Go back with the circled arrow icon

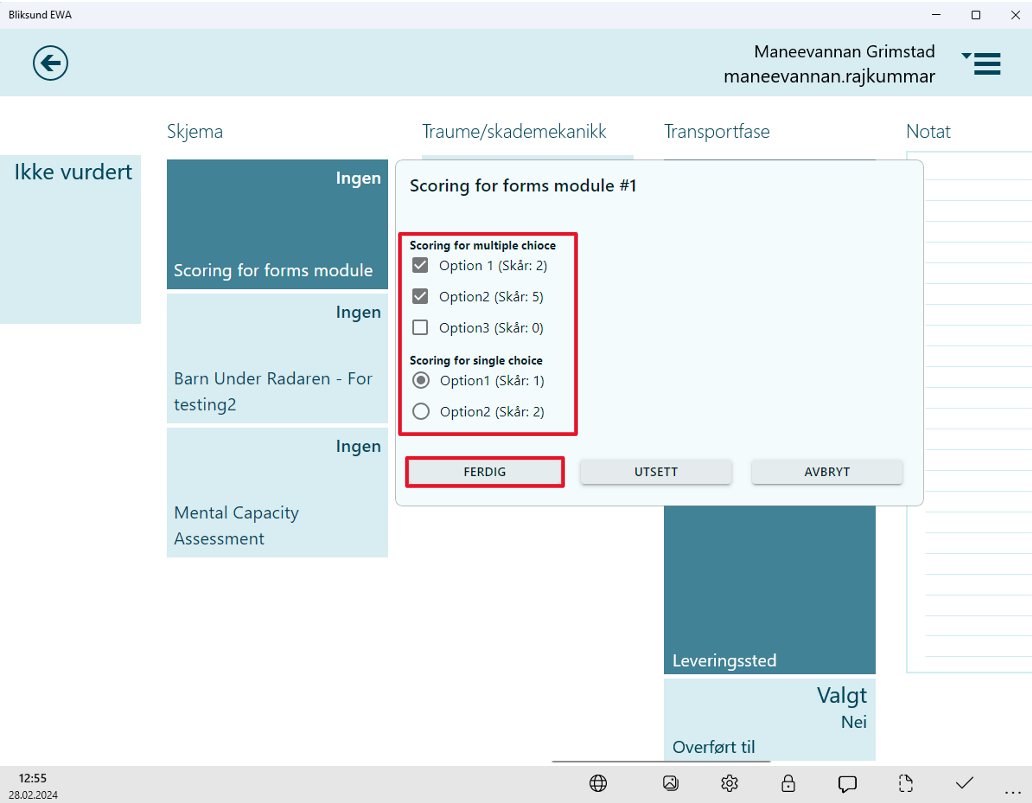pos(51,63)
